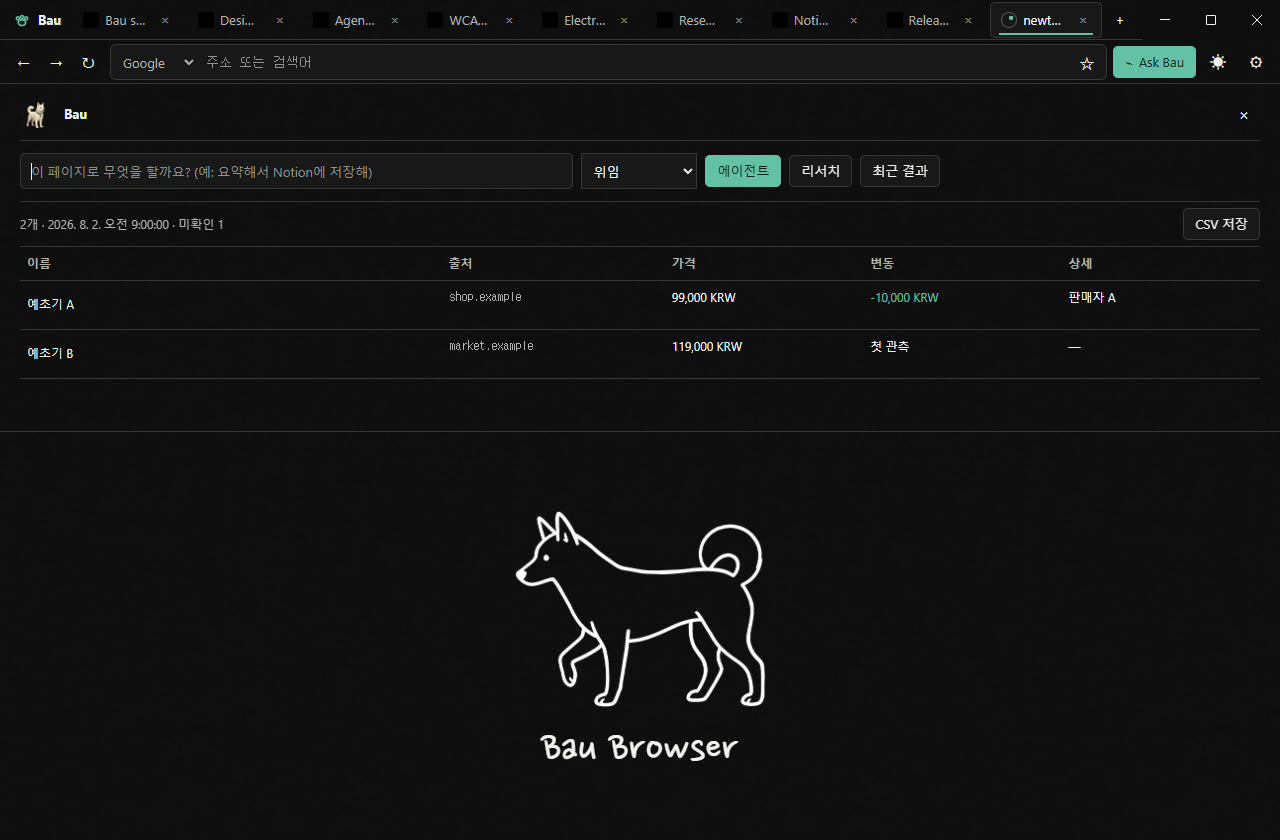Viewport: 1280px width, 840px height.
Task: Click the CSV 저장 button
Action: [x=1221, y=224]
